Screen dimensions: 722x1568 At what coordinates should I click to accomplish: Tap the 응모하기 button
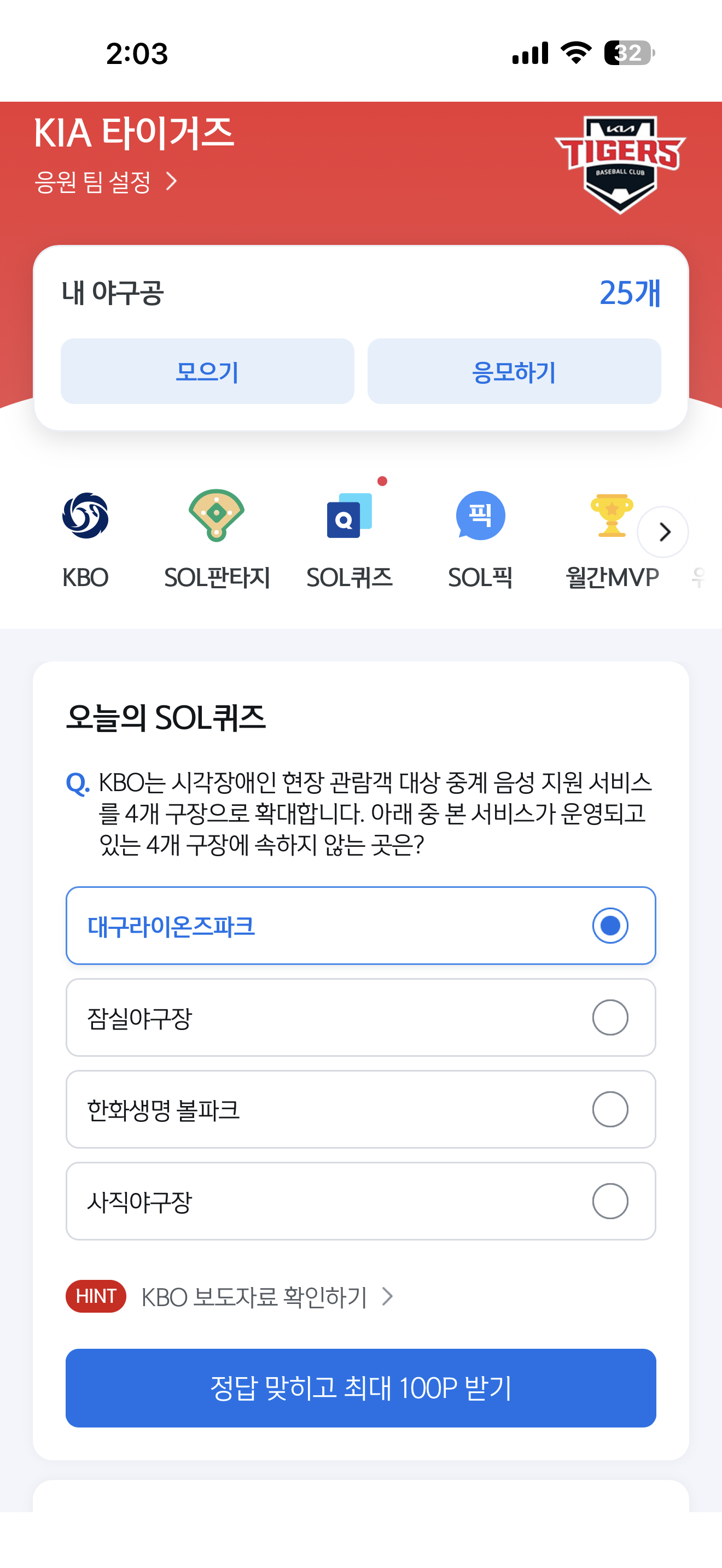(x=514, y=371)
